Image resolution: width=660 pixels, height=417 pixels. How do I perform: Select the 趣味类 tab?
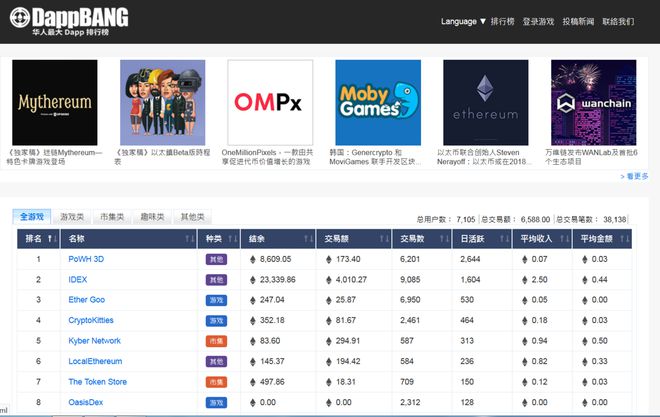click(152, 217)
